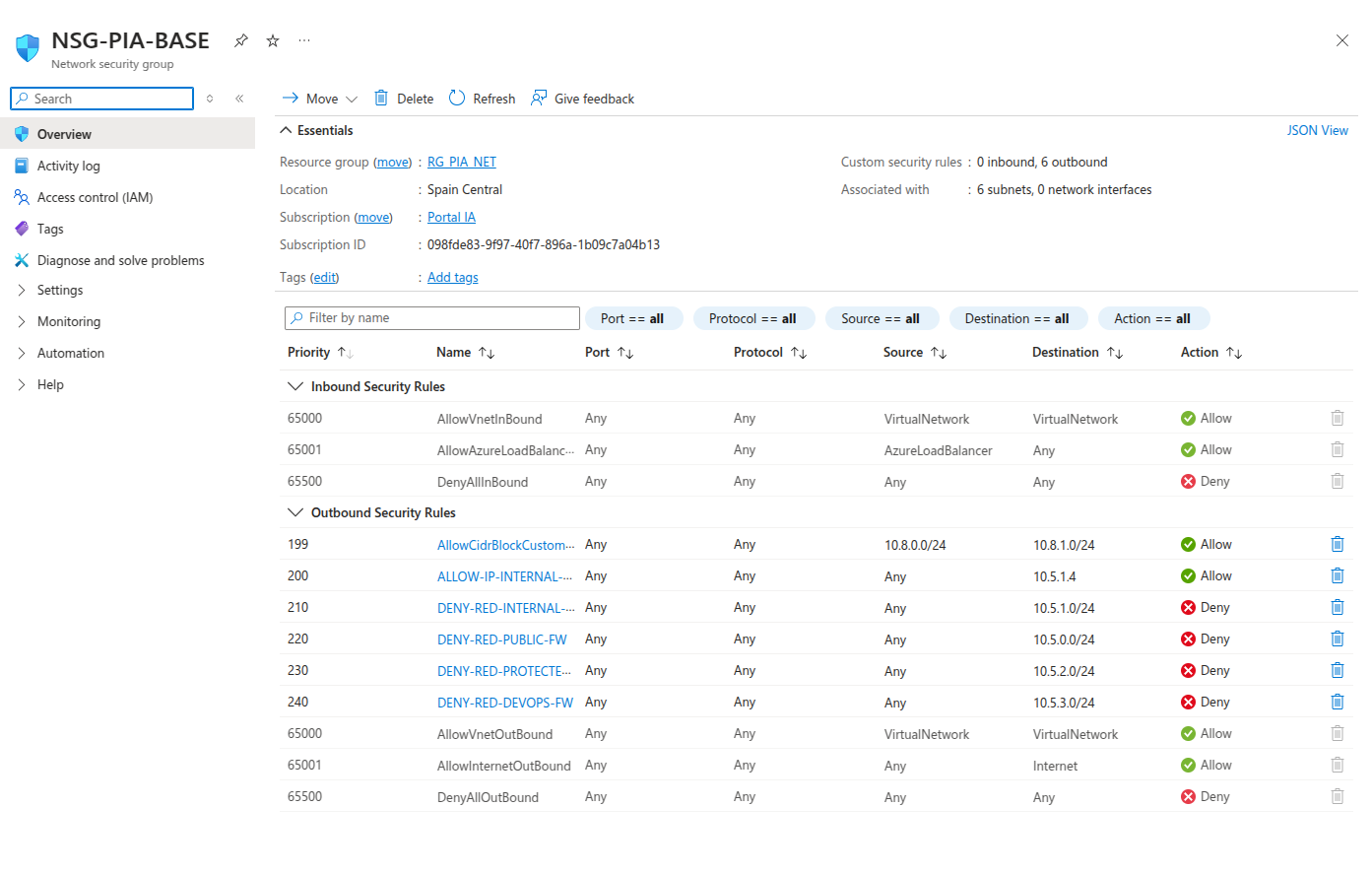Select the DenyAllInBound rule name

pyautogui.click(x=483, y=482)
